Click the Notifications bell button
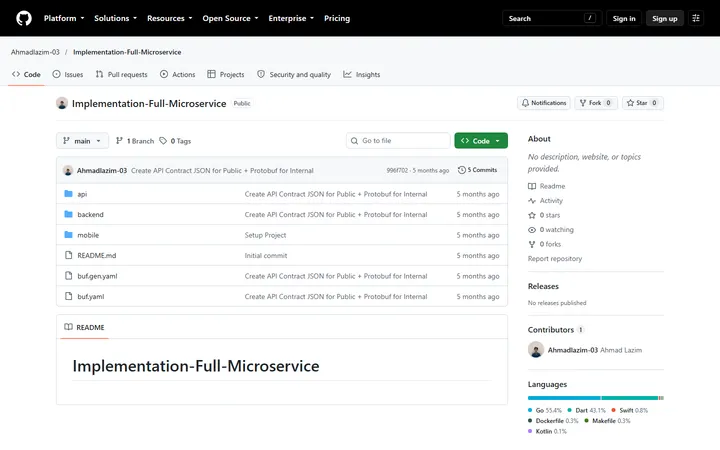The height and width of the screenshot is (450, 720). tap(544, 103)
